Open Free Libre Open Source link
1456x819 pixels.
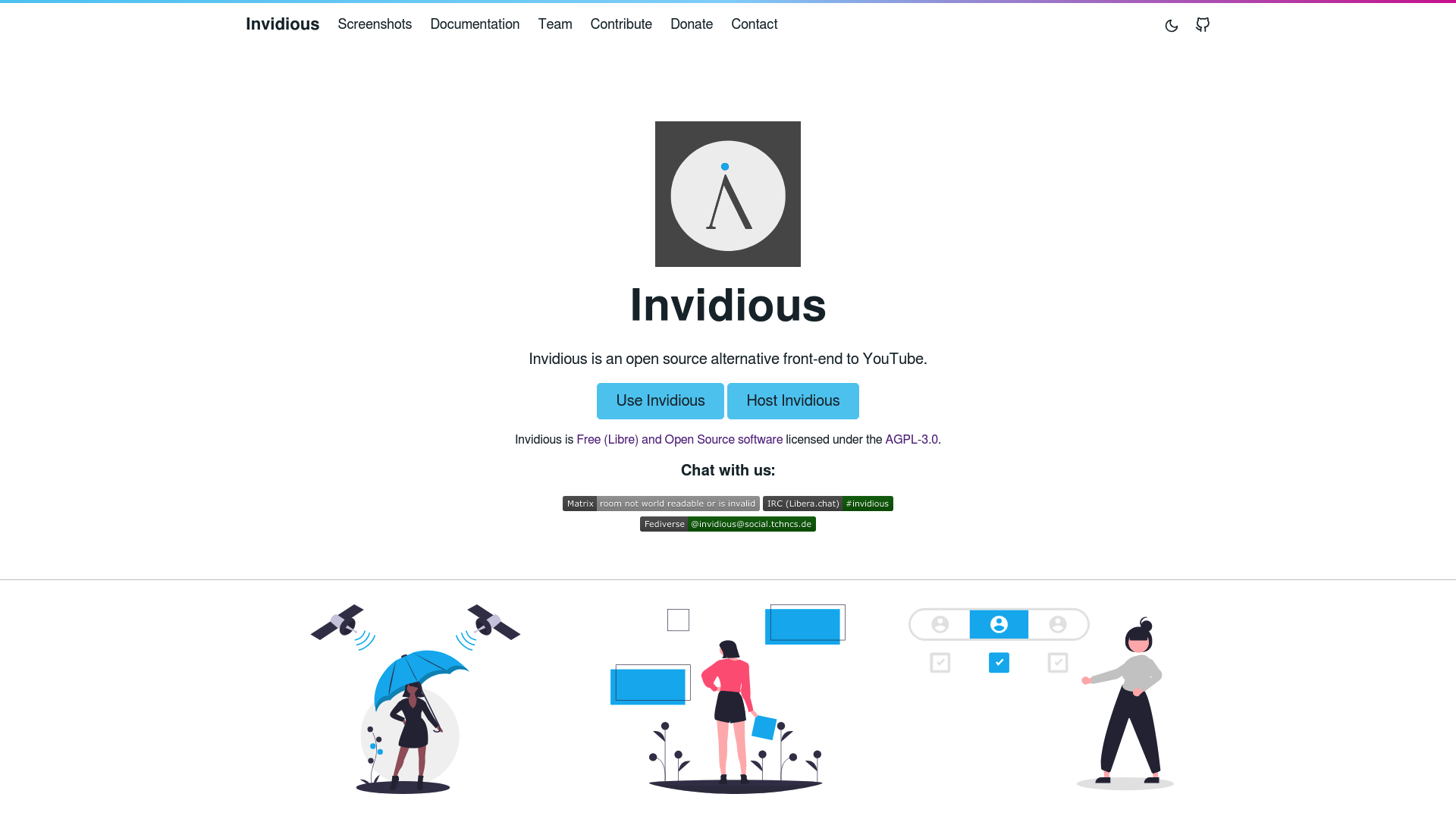pyautogui.click(x=679, y=440)
